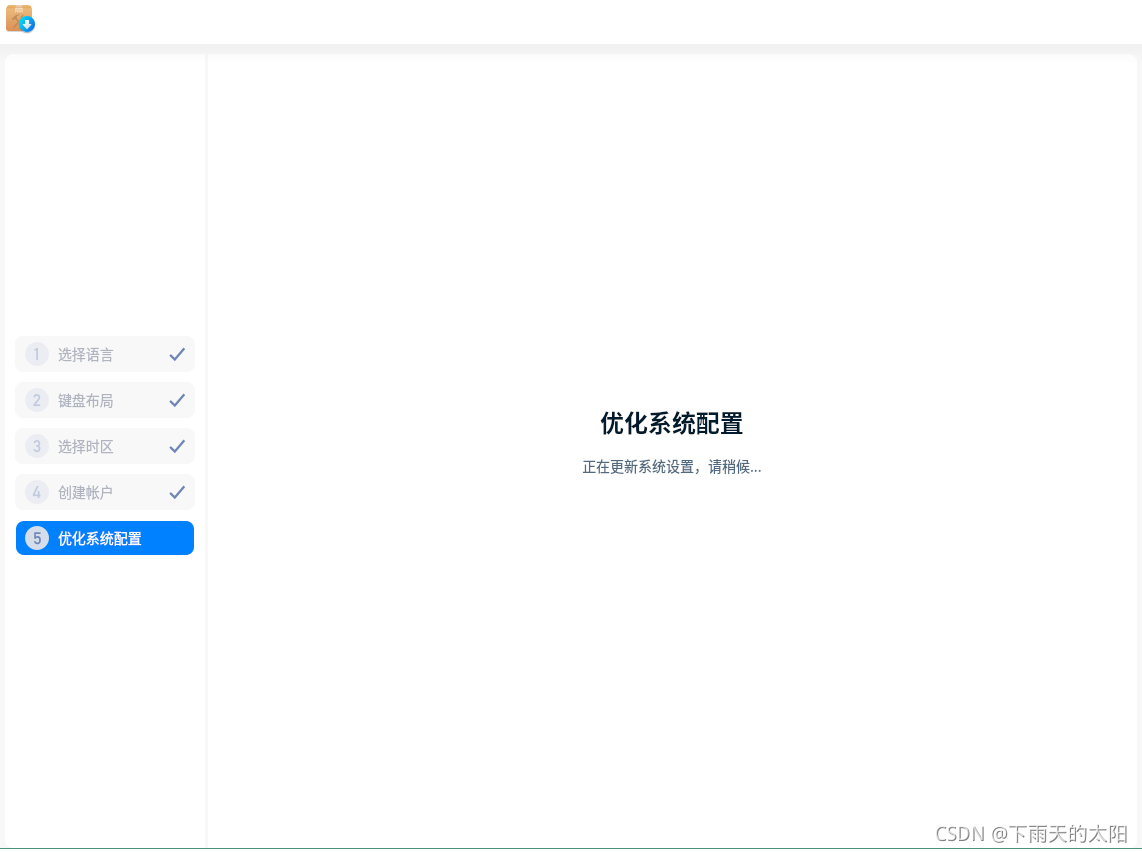
Task: Click the checkmark next to 选择时区
Action: click(177, 447)
